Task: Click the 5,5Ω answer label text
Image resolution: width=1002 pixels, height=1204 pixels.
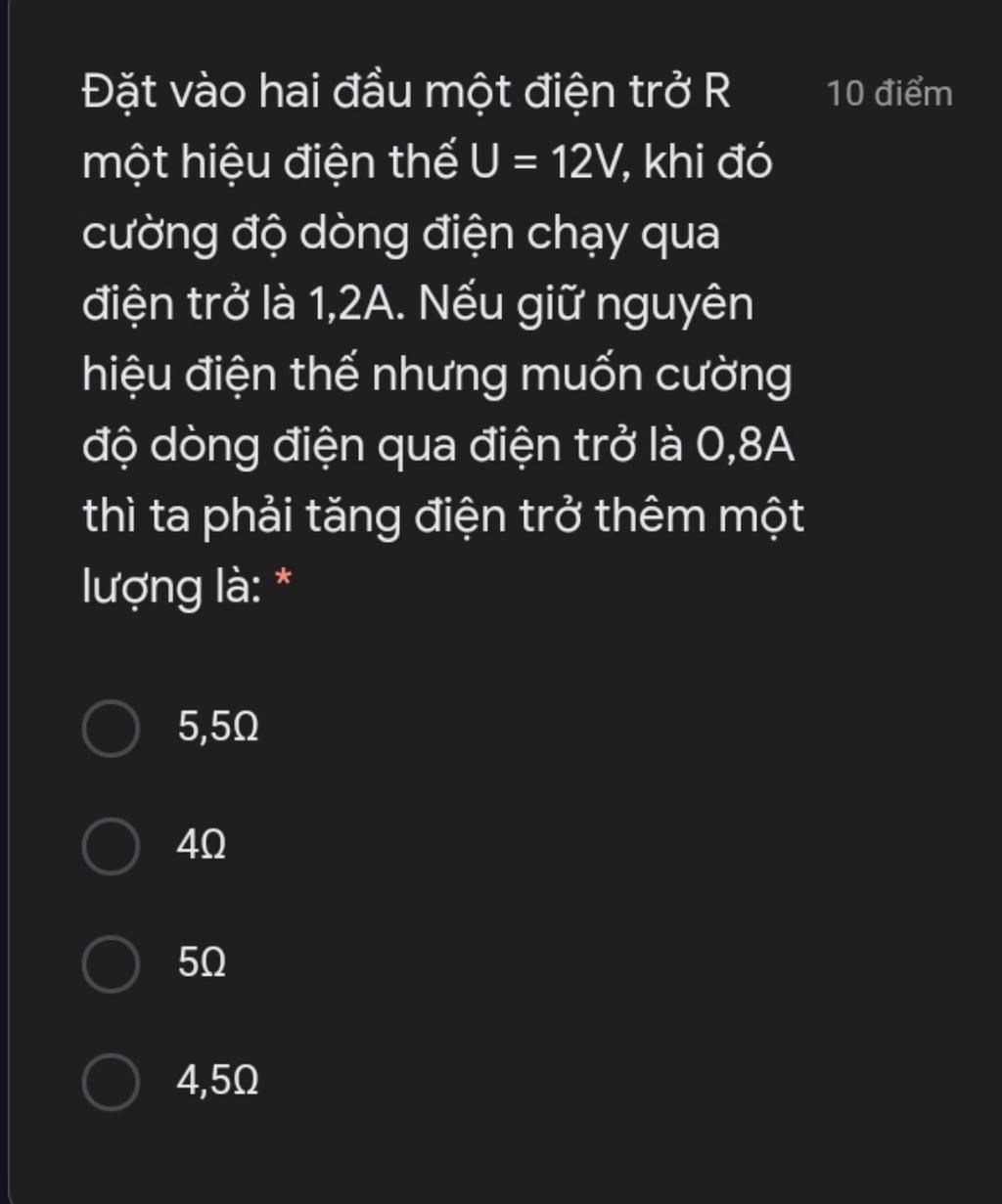Action: coord(218,728)
